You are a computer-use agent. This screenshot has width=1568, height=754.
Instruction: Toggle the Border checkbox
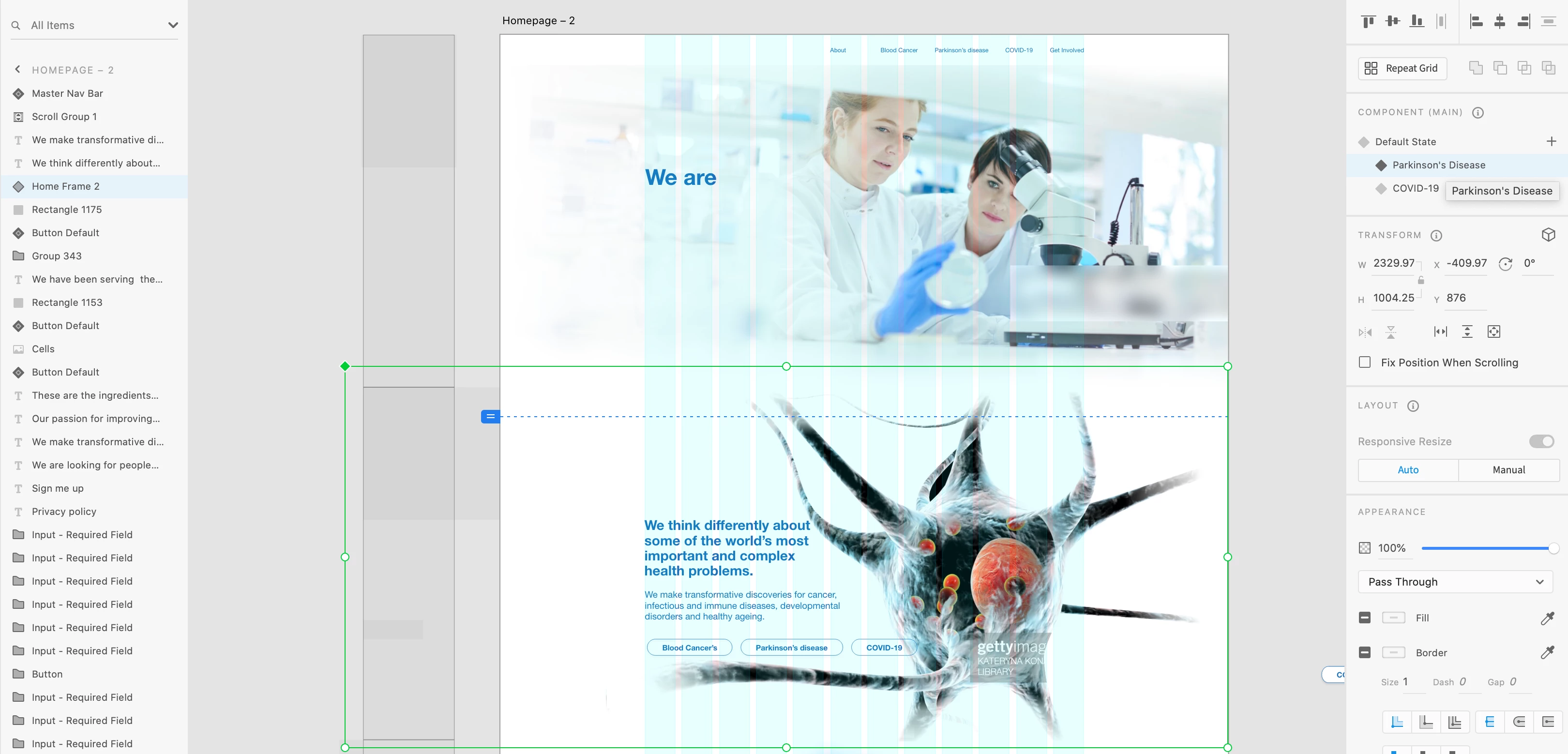(x=1365, y=653)
